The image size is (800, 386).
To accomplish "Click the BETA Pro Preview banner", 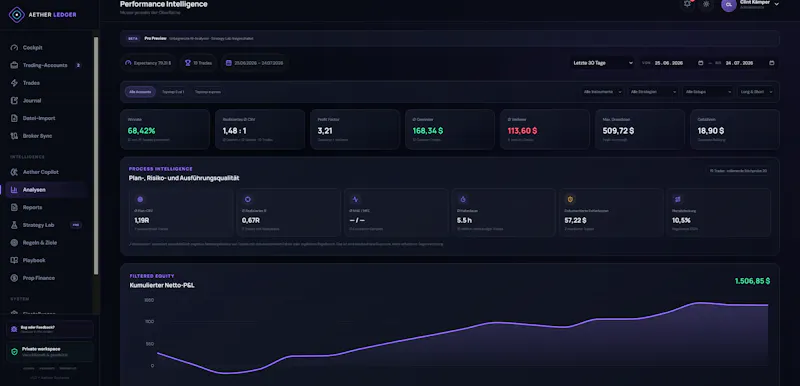I will pyautogui.click(x=449, y=38).
